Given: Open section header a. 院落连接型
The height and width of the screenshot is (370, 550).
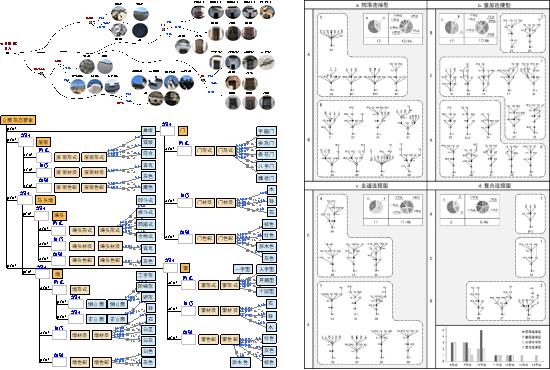Looking at the screenshot, I should (x=367, y=5).
